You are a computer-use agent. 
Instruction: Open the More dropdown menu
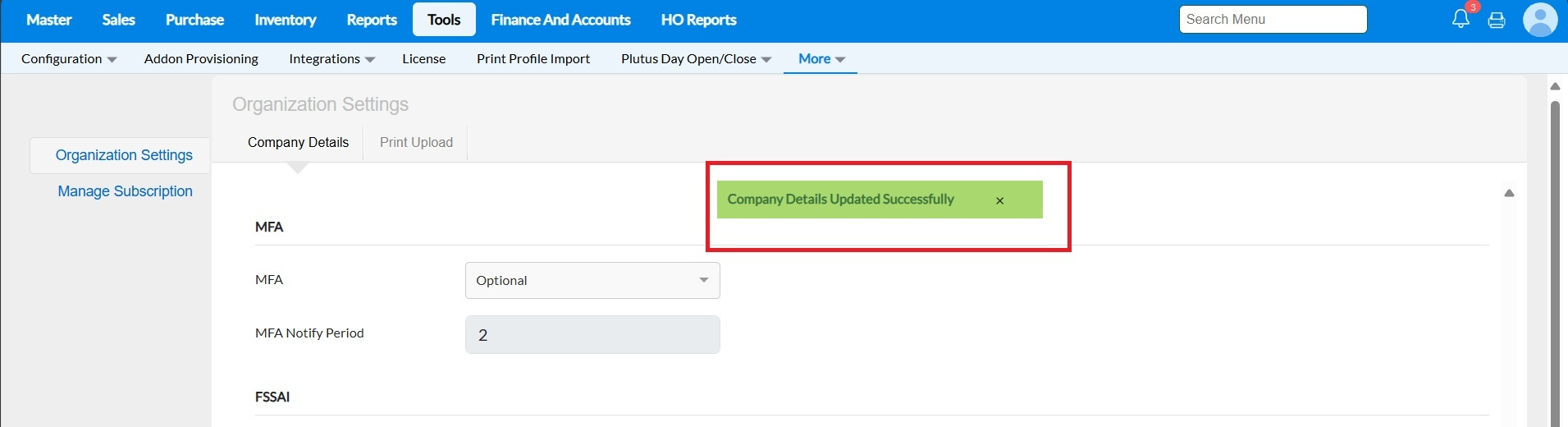pos(821,59)
